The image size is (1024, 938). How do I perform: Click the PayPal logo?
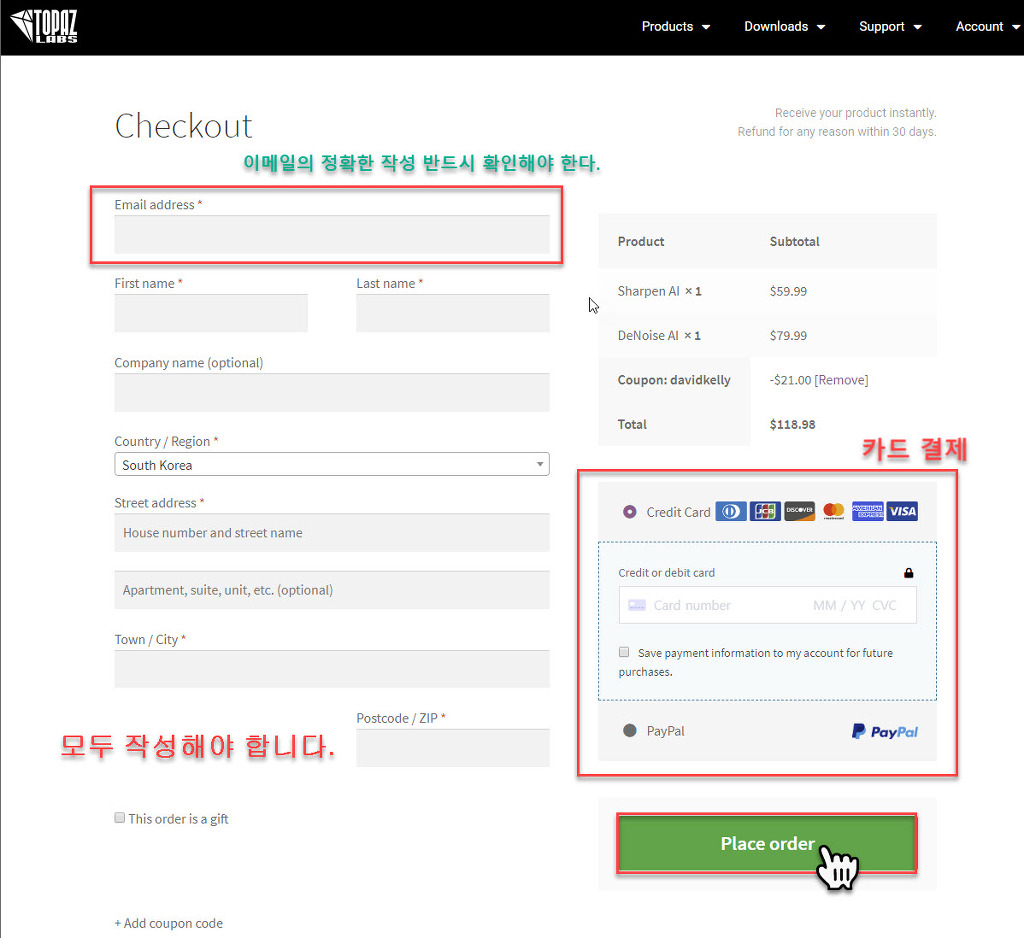(x=885, y=732)
